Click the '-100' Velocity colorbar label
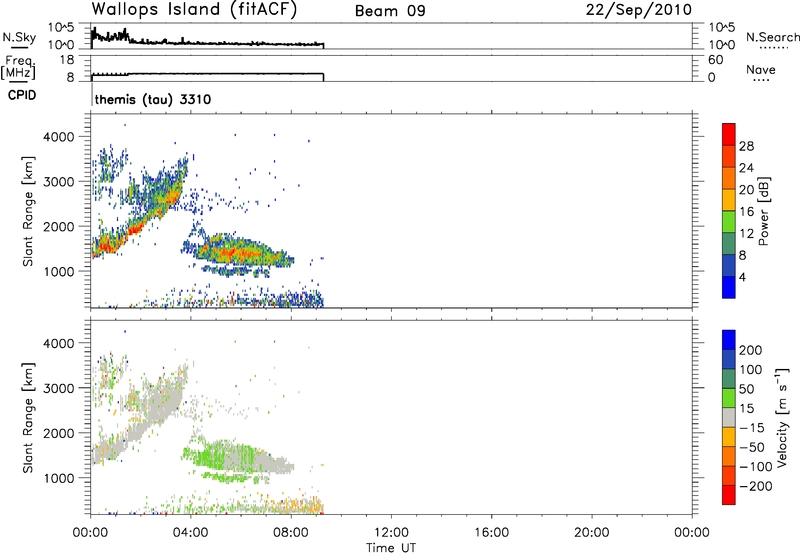800x554 pixels. [755, 467]
